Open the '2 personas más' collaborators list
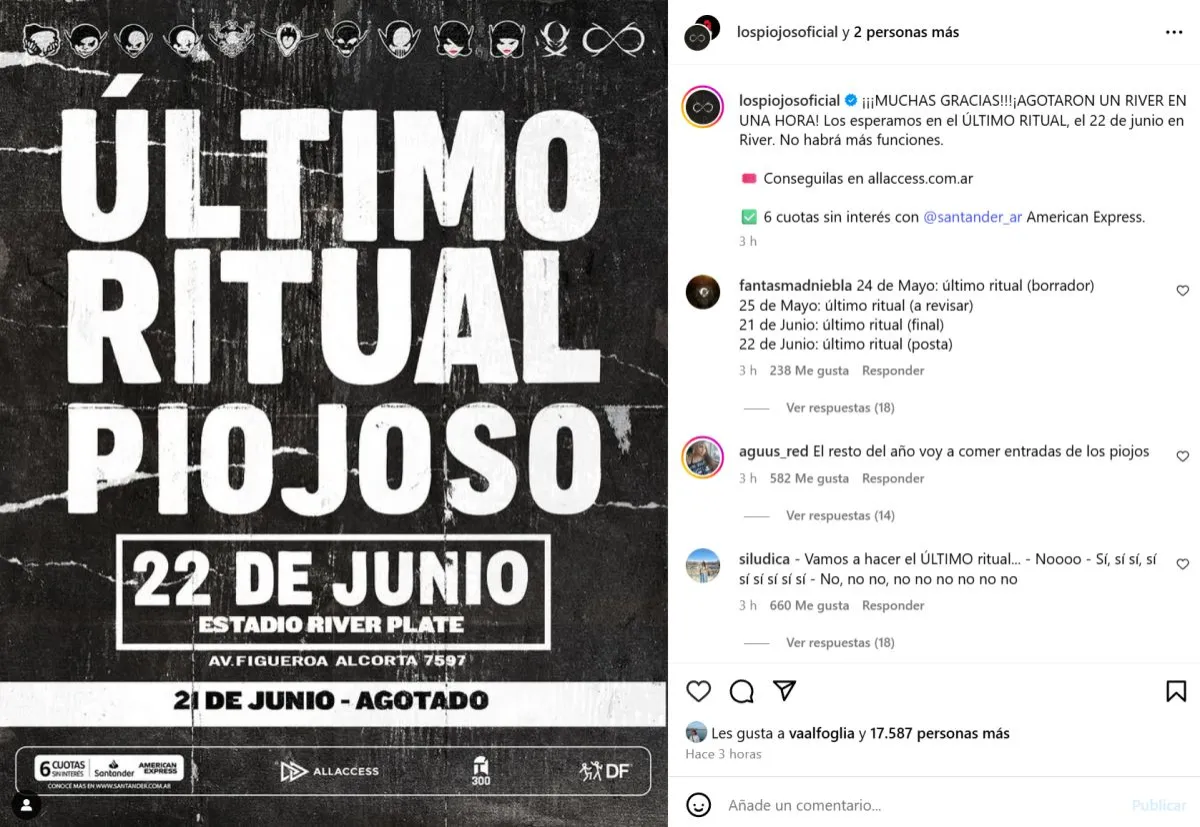 click(x=906, y=32)
